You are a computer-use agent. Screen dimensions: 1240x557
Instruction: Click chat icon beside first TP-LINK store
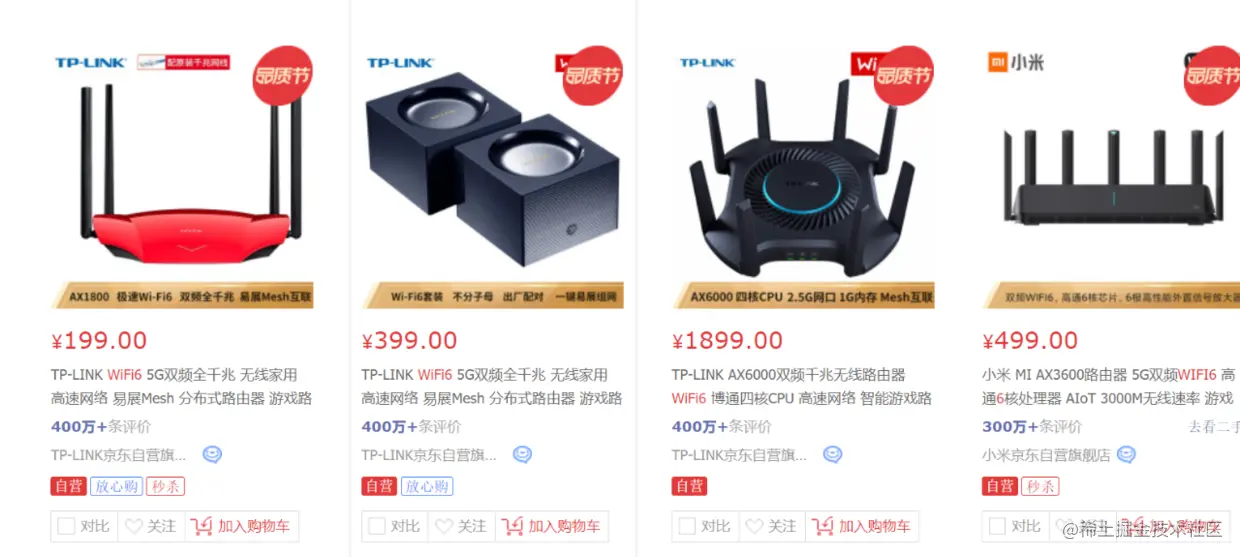coord(212,455)
